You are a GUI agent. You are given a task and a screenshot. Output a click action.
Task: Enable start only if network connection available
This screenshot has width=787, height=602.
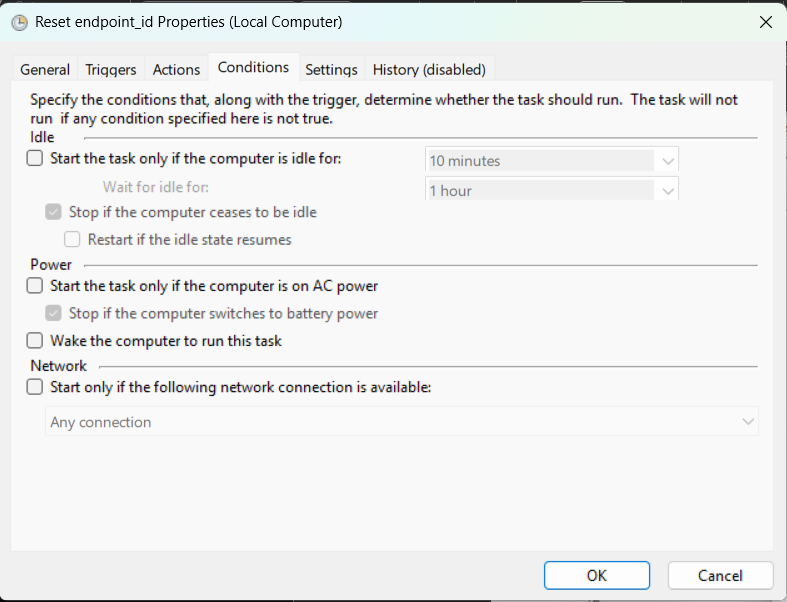click(35, 387)
